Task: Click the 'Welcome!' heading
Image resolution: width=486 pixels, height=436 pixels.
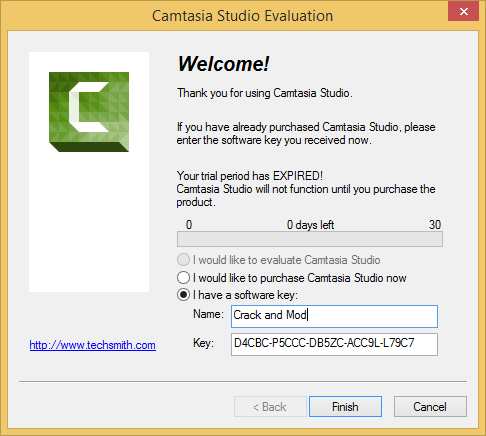Action: 223,63
